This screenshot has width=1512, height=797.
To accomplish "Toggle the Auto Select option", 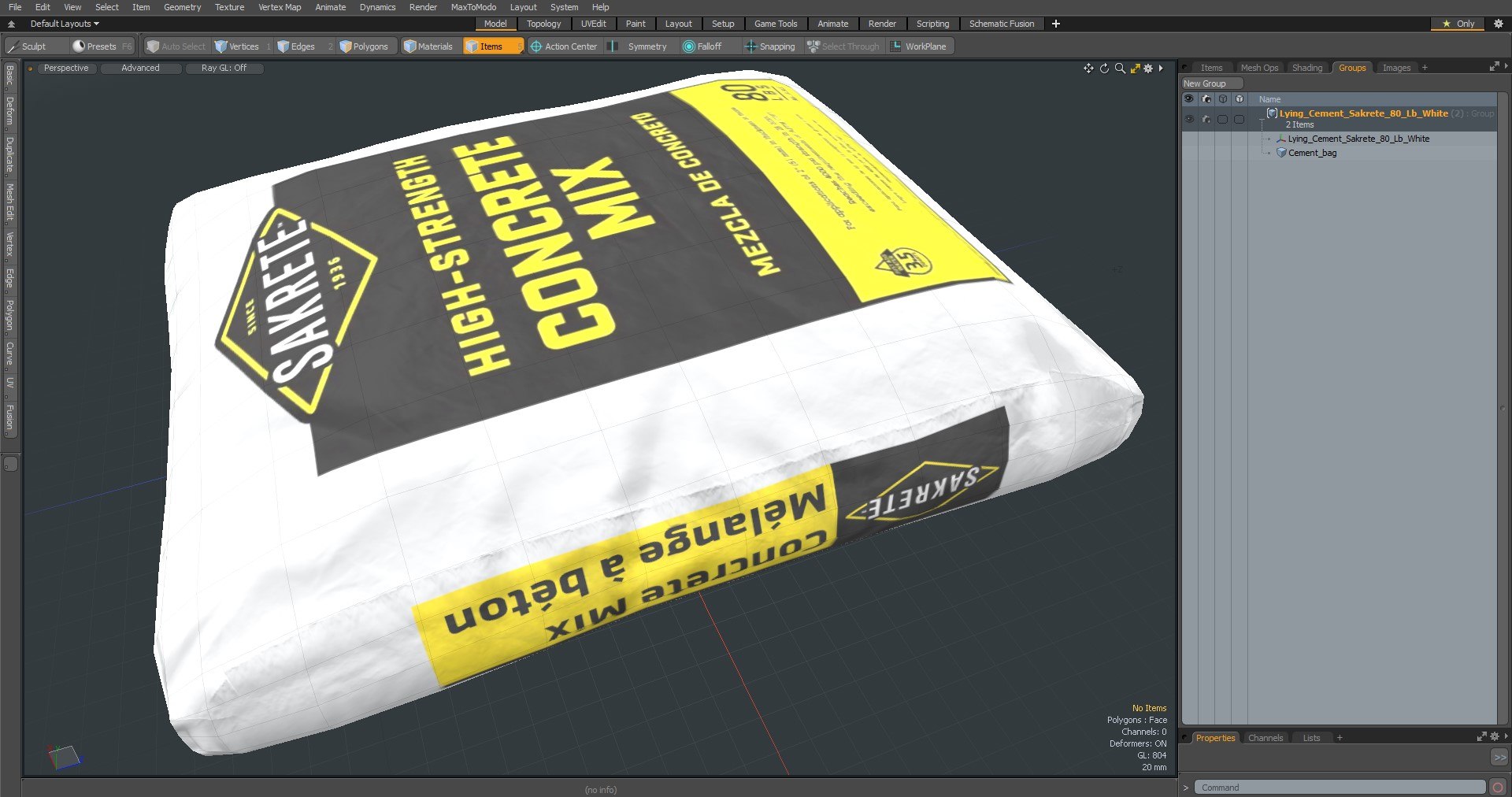I will point(176,46).
